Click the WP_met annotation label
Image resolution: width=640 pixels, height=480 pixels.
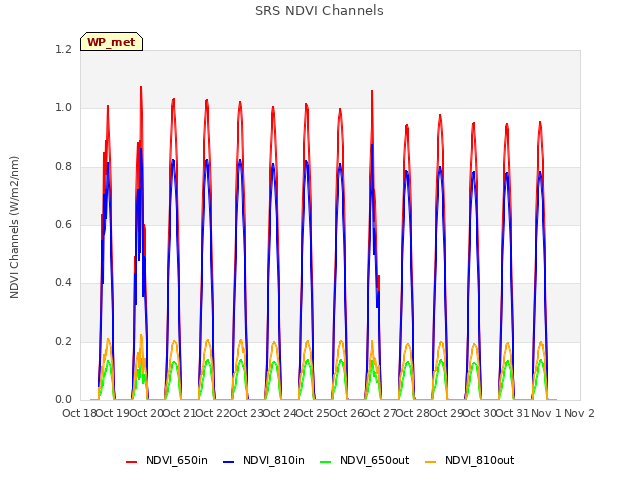[111, 42]
